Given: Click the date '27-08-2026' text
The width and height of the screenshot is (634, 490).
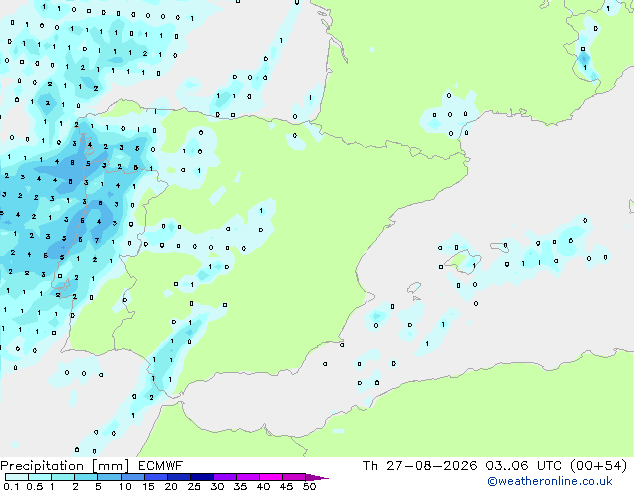Looking at the screenshot, I should [x=431, y=466].
